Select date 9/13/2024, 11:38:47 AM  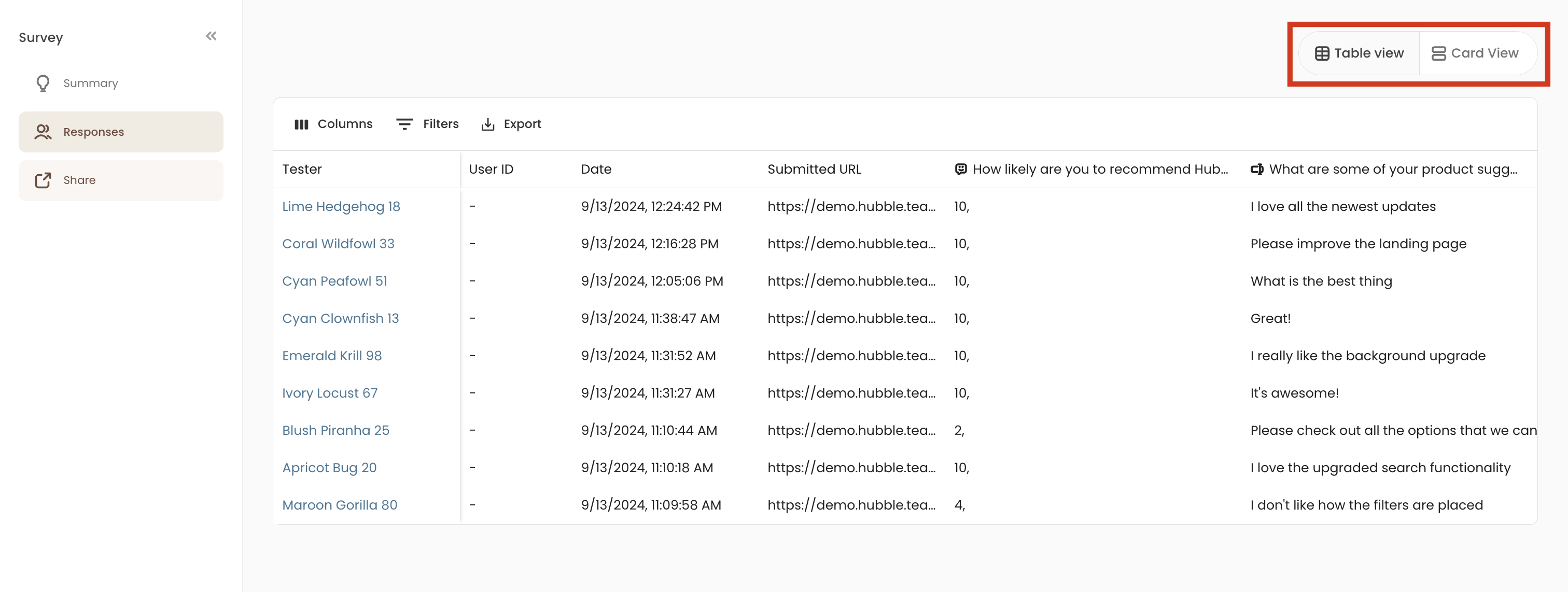[650, 319]
